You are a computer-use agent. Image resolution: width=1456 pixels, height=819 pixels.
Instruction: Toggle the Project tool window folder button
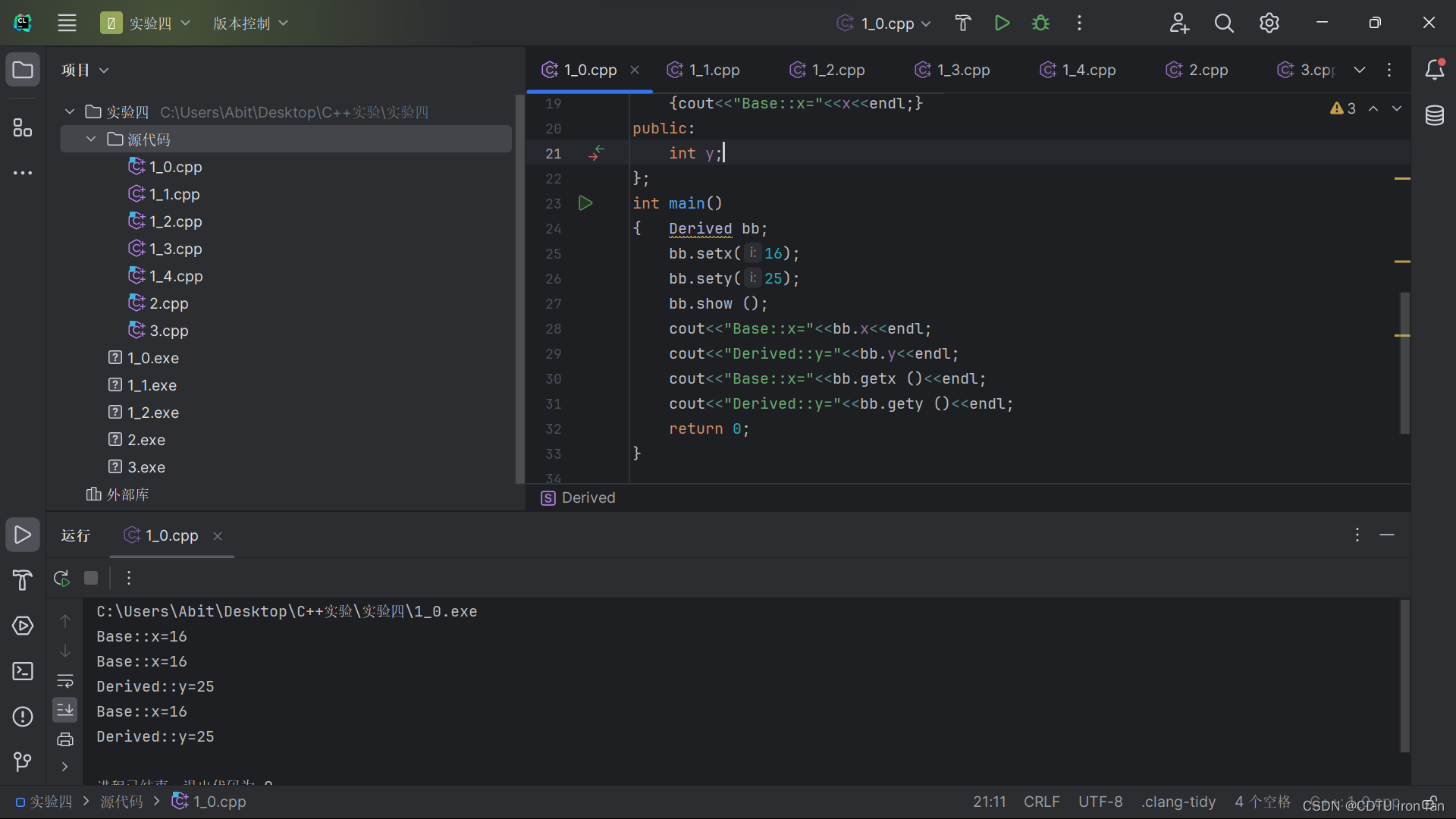point(23,70)
